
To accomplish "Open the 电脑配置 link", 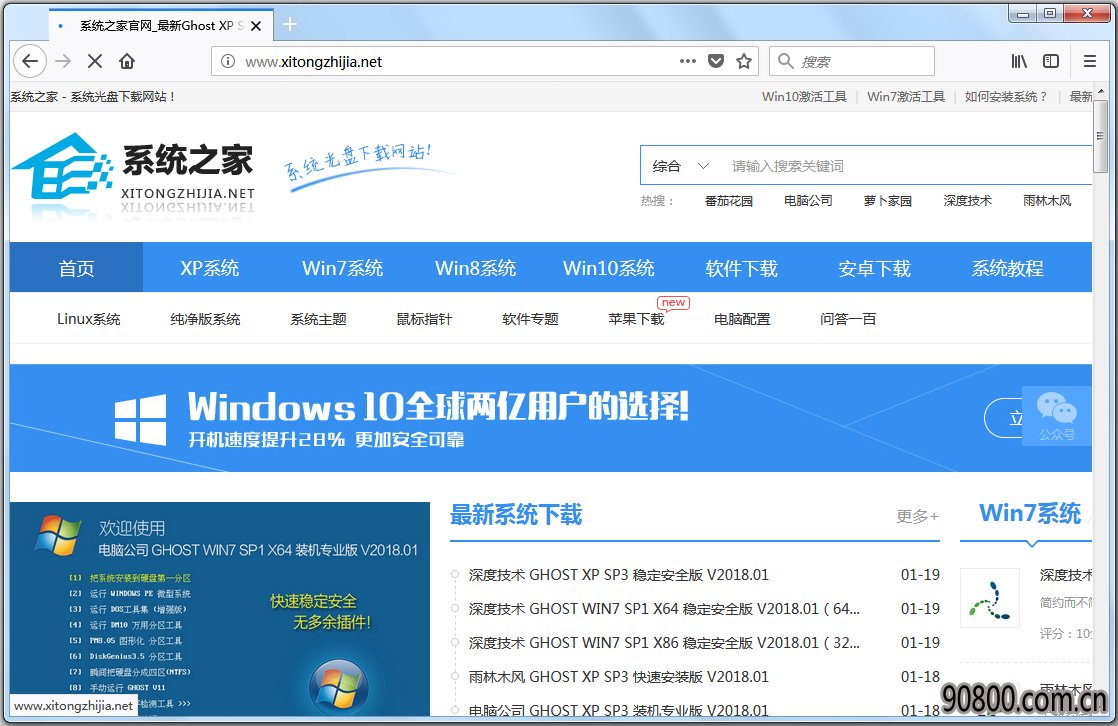I will click(742, 319).
